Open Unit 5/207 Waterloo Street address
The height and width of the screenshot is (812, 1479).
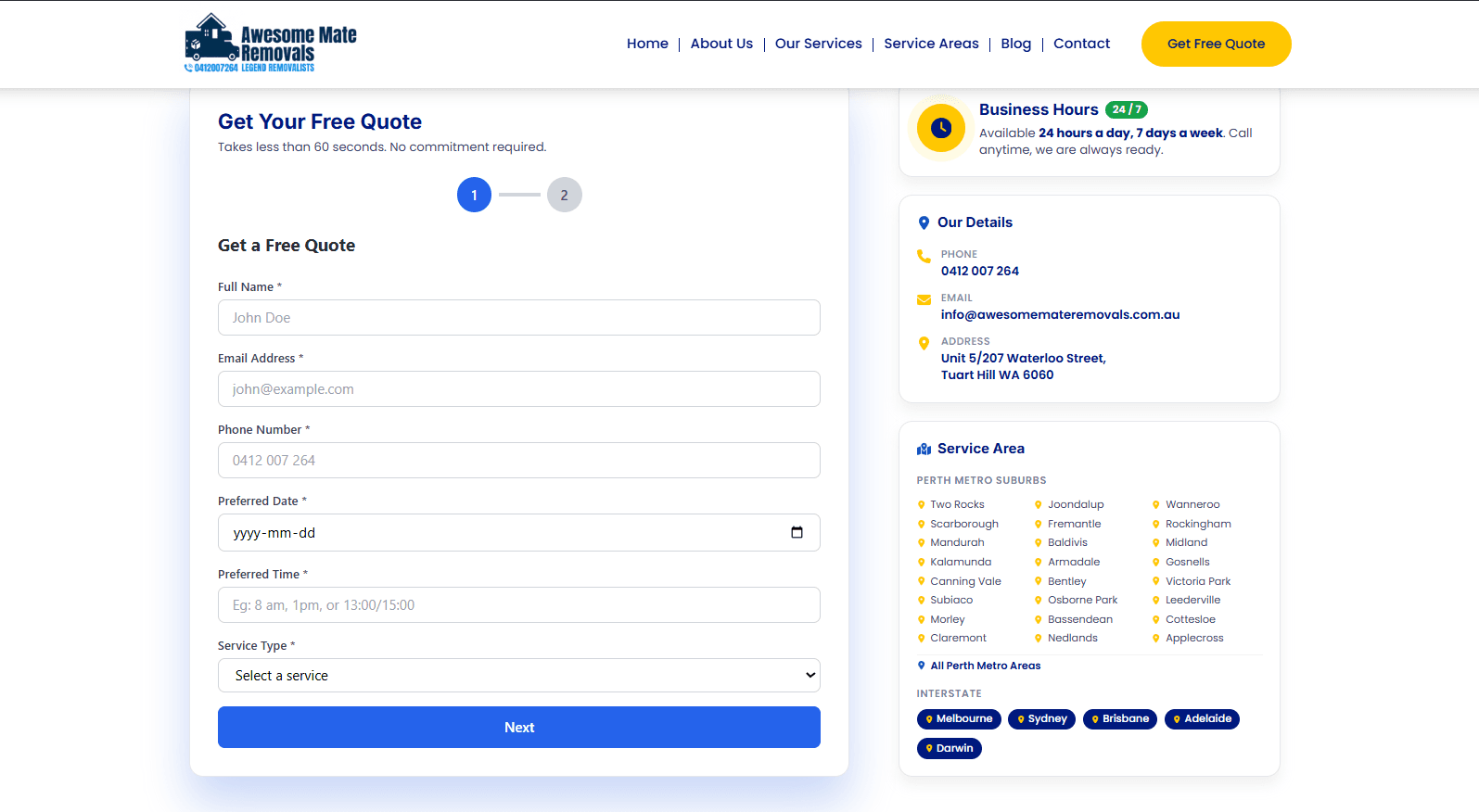1023,366
